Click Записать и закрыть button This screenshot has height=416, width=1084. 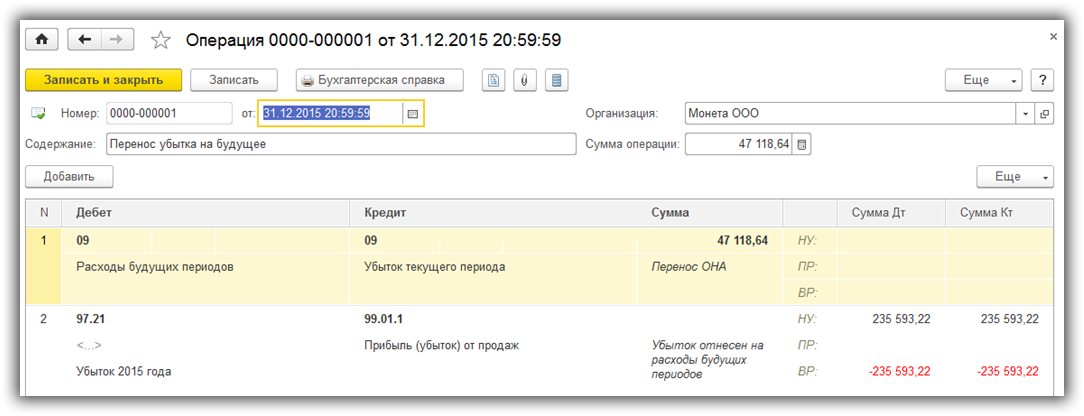103,80
